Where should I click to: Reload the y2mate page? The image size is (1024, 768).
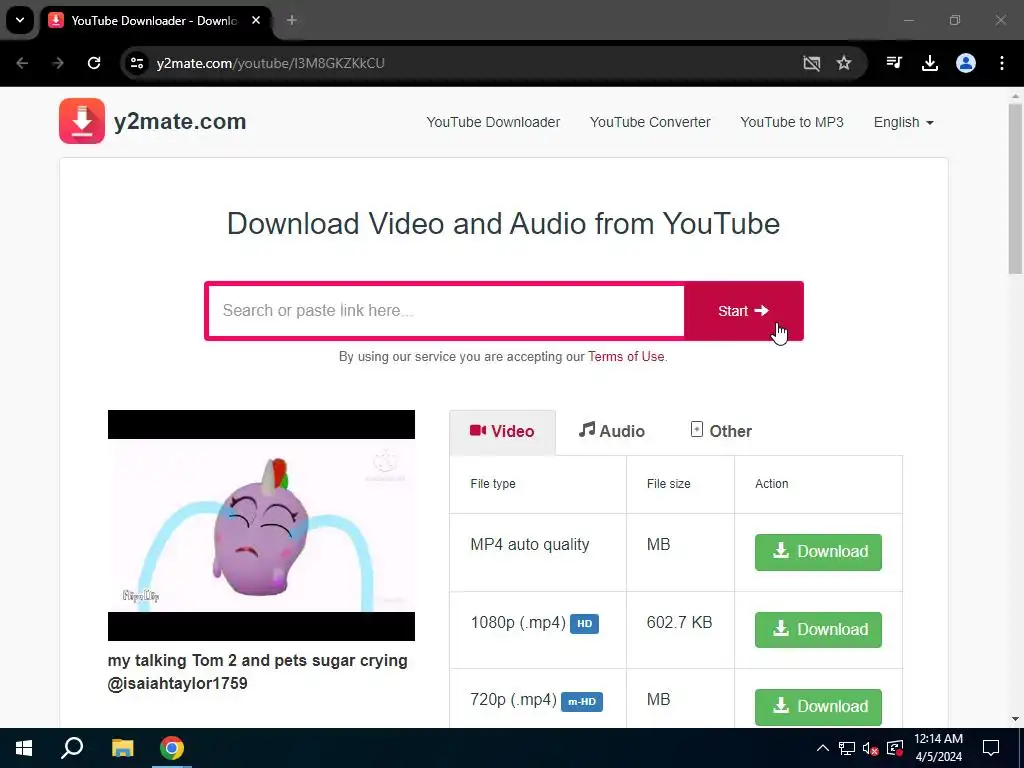[94, 63]
